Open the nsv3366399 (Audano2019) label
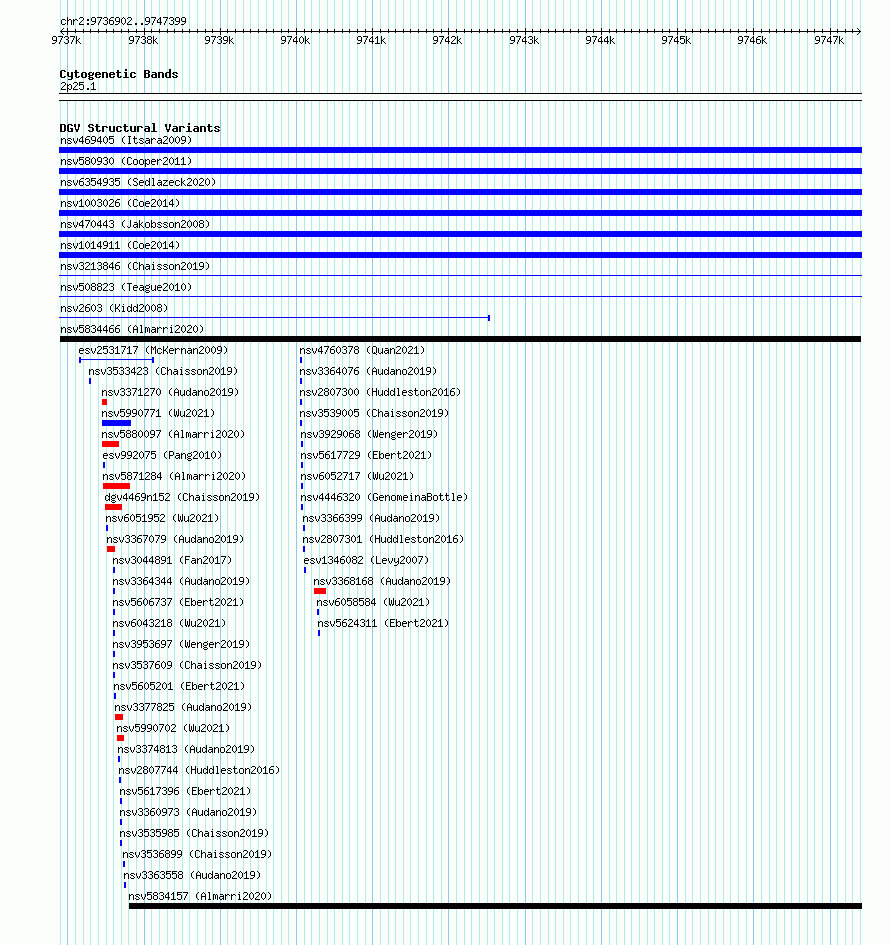This screenshot has height=945, width=890. [x=371, y=519]
